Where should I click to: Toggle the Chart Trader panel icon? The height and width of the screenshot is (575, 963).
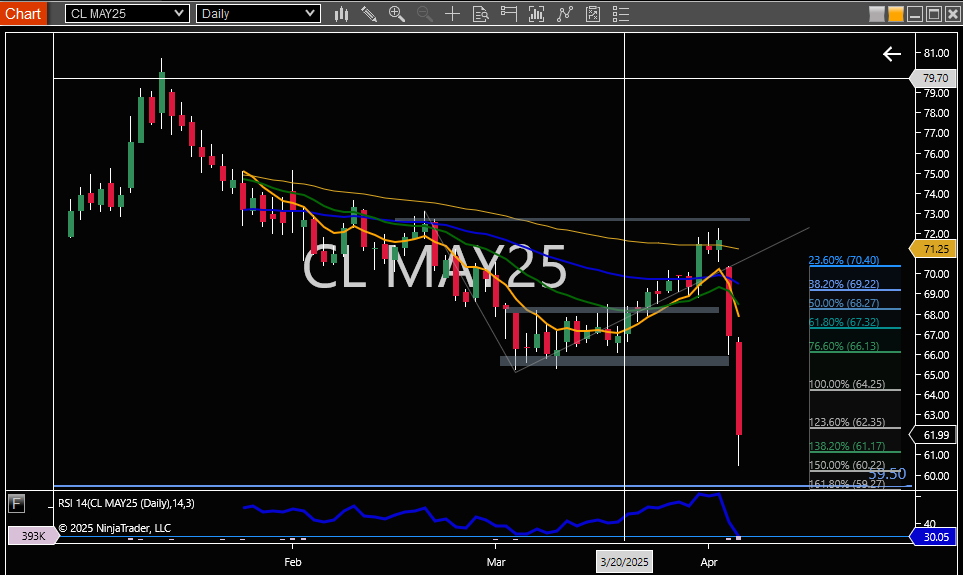click(509, 14)
